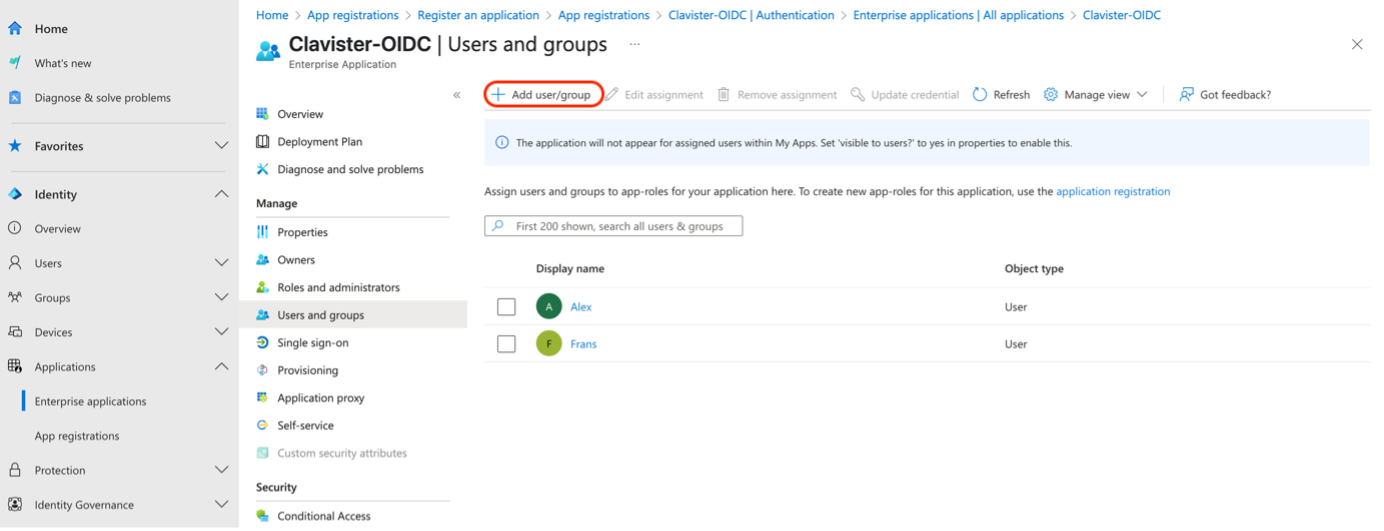Viewport: 1384px width, 531px height.
Task: Follow the application registration link
Action: point(1113,191)
